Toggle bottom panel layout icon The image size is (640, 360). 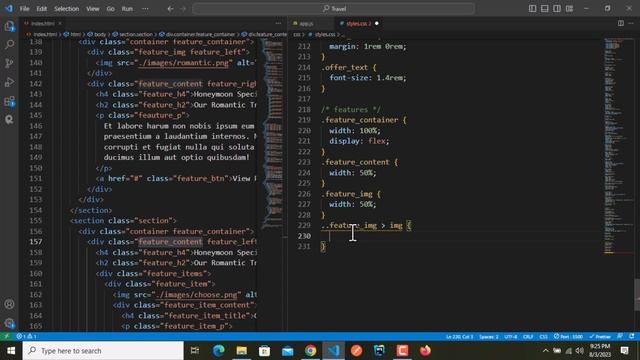click(544, 9)
